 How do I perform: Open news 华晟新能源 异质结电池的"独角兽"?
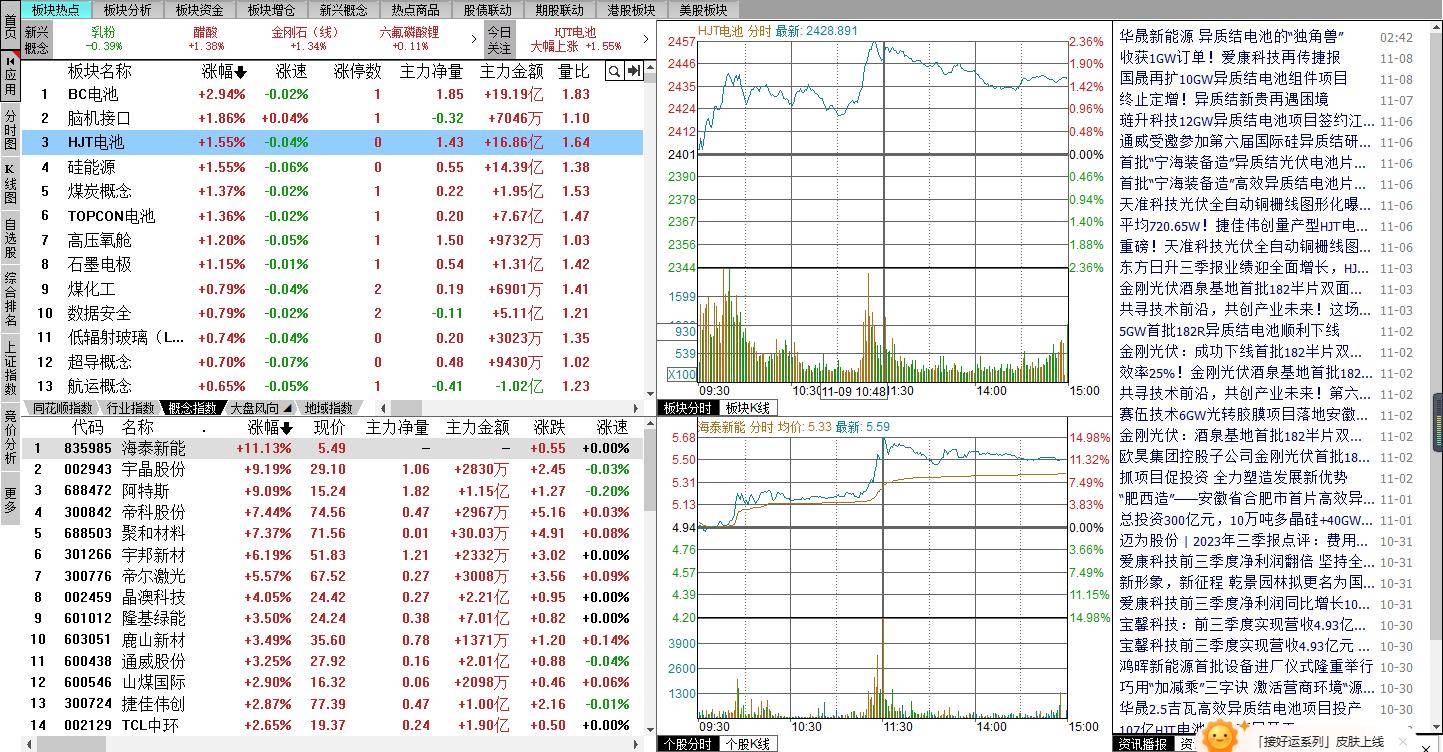[1231, 37]
